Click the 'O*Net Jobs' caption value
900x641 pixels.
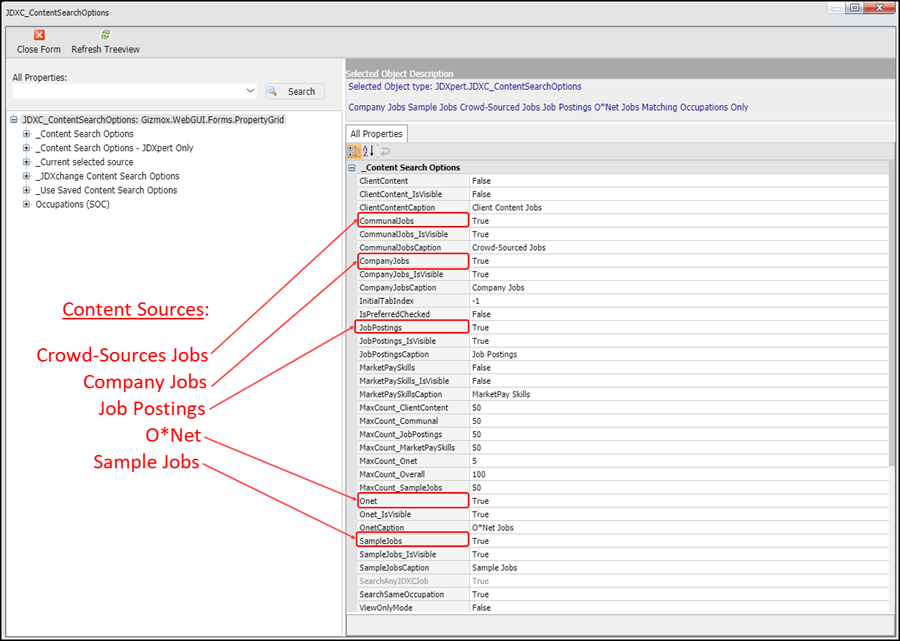[492, 528]
